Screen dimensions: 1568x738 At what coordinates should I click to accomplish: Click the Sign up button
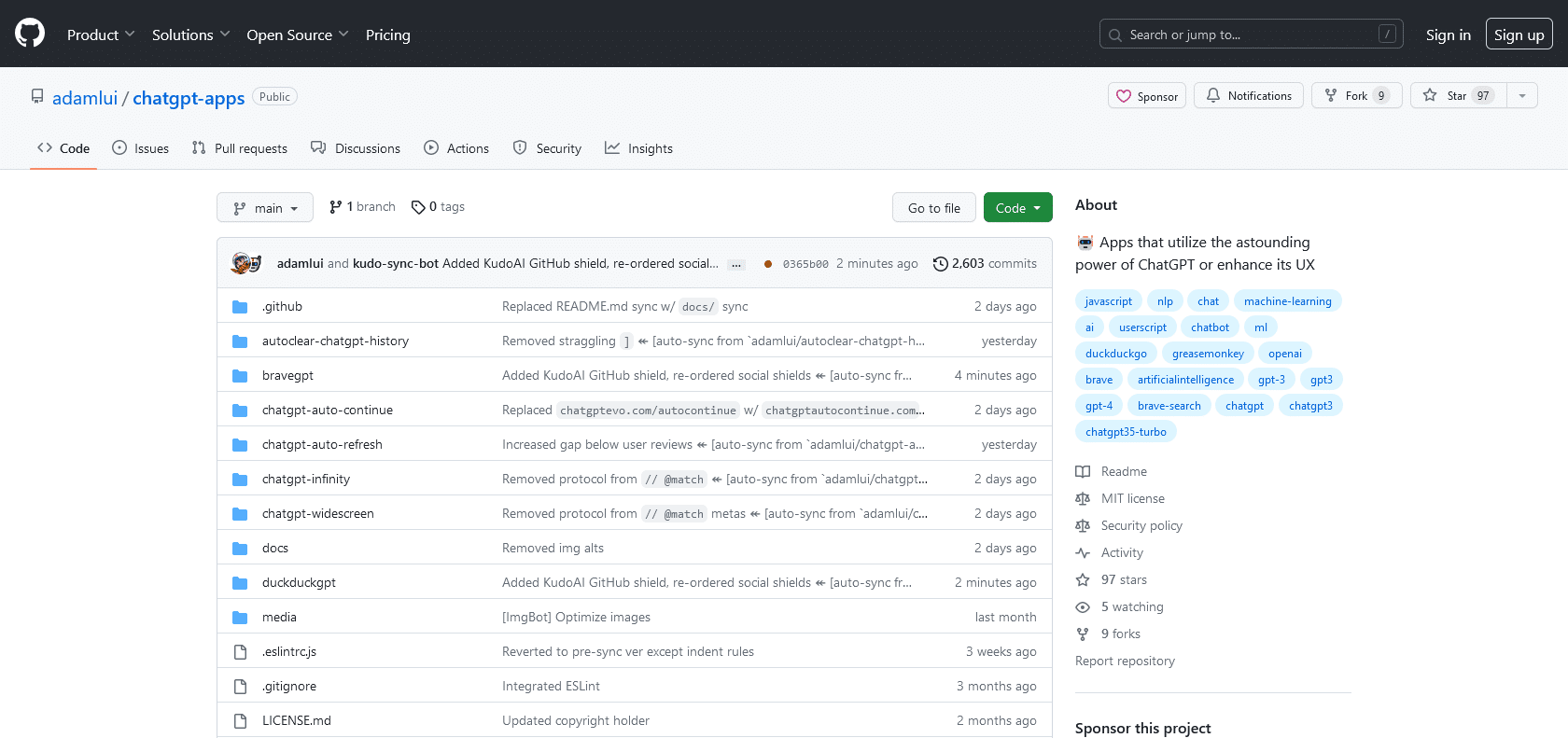[x=1519, y=35]
